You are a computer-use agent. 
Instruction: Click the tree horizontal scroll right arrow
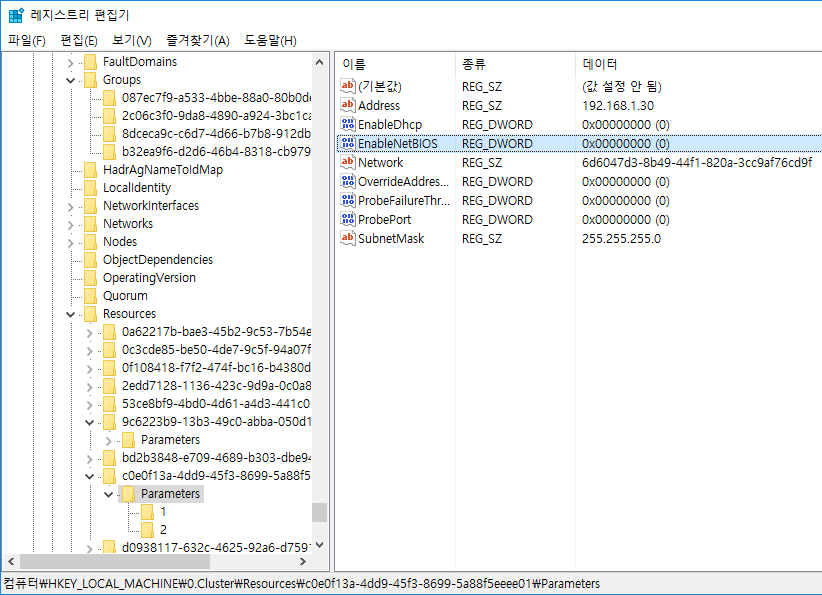click(302, 561)
